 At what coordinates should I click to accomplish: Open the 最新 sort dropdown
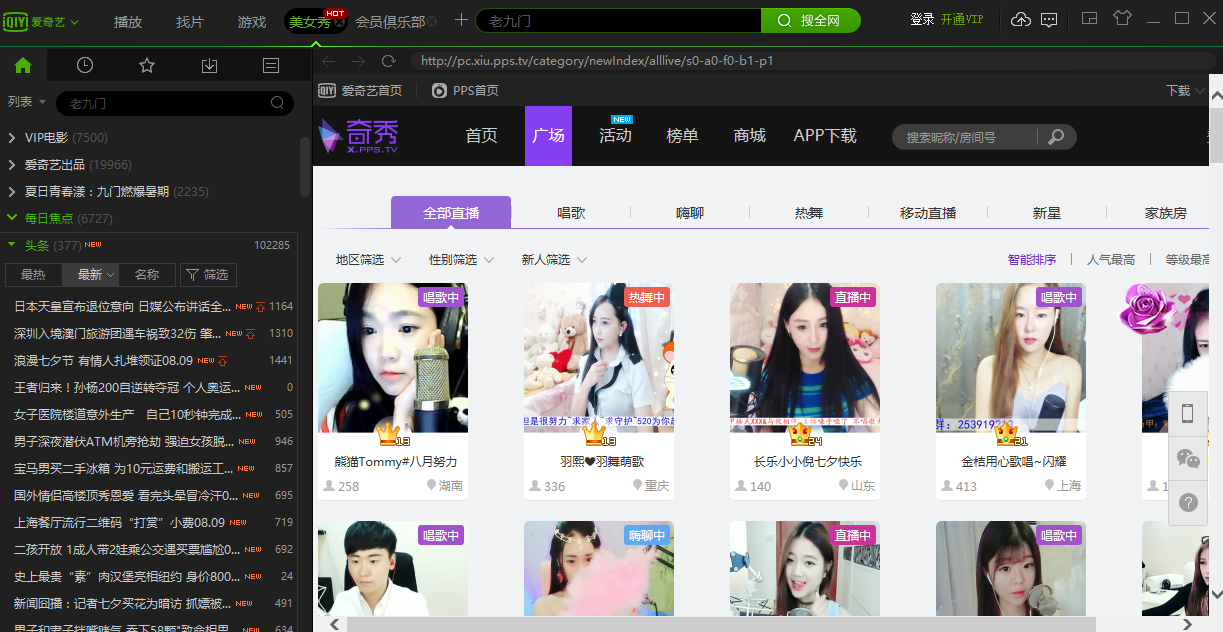(x=91, y=274)
